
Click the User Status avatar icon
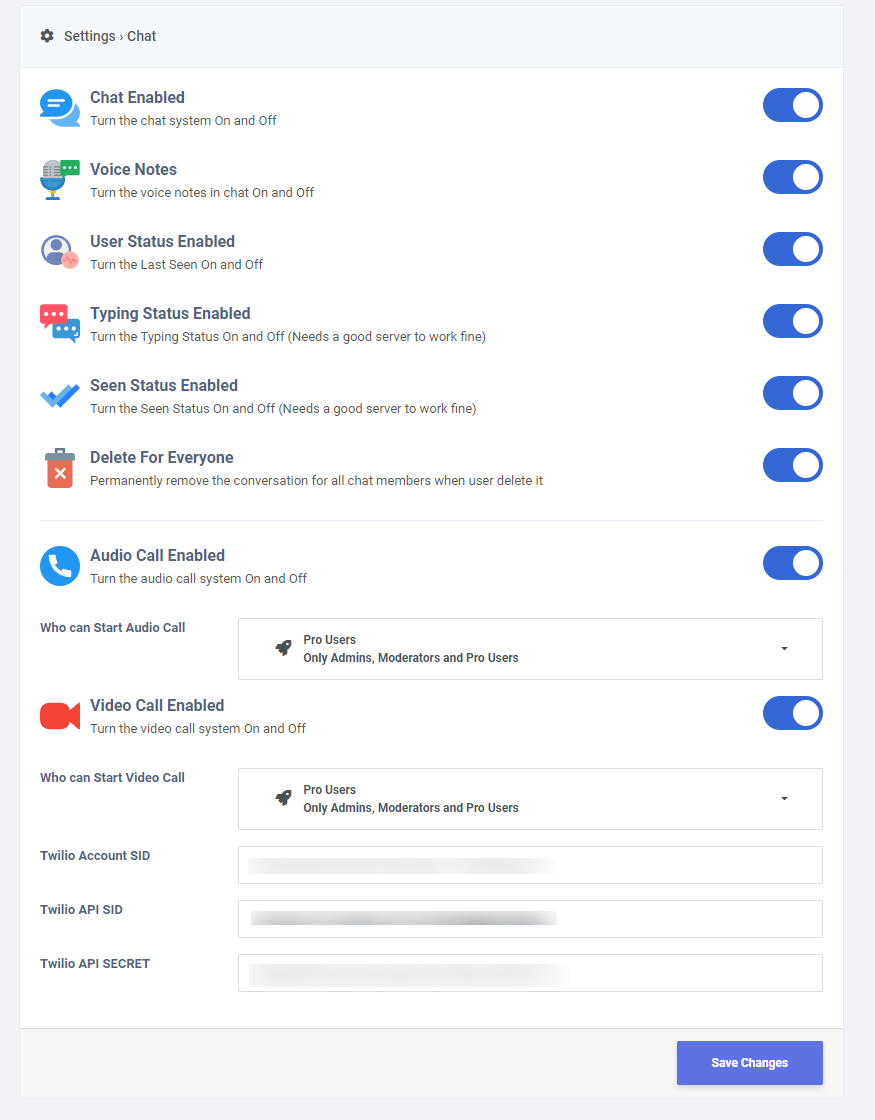[x=60, y=252]
